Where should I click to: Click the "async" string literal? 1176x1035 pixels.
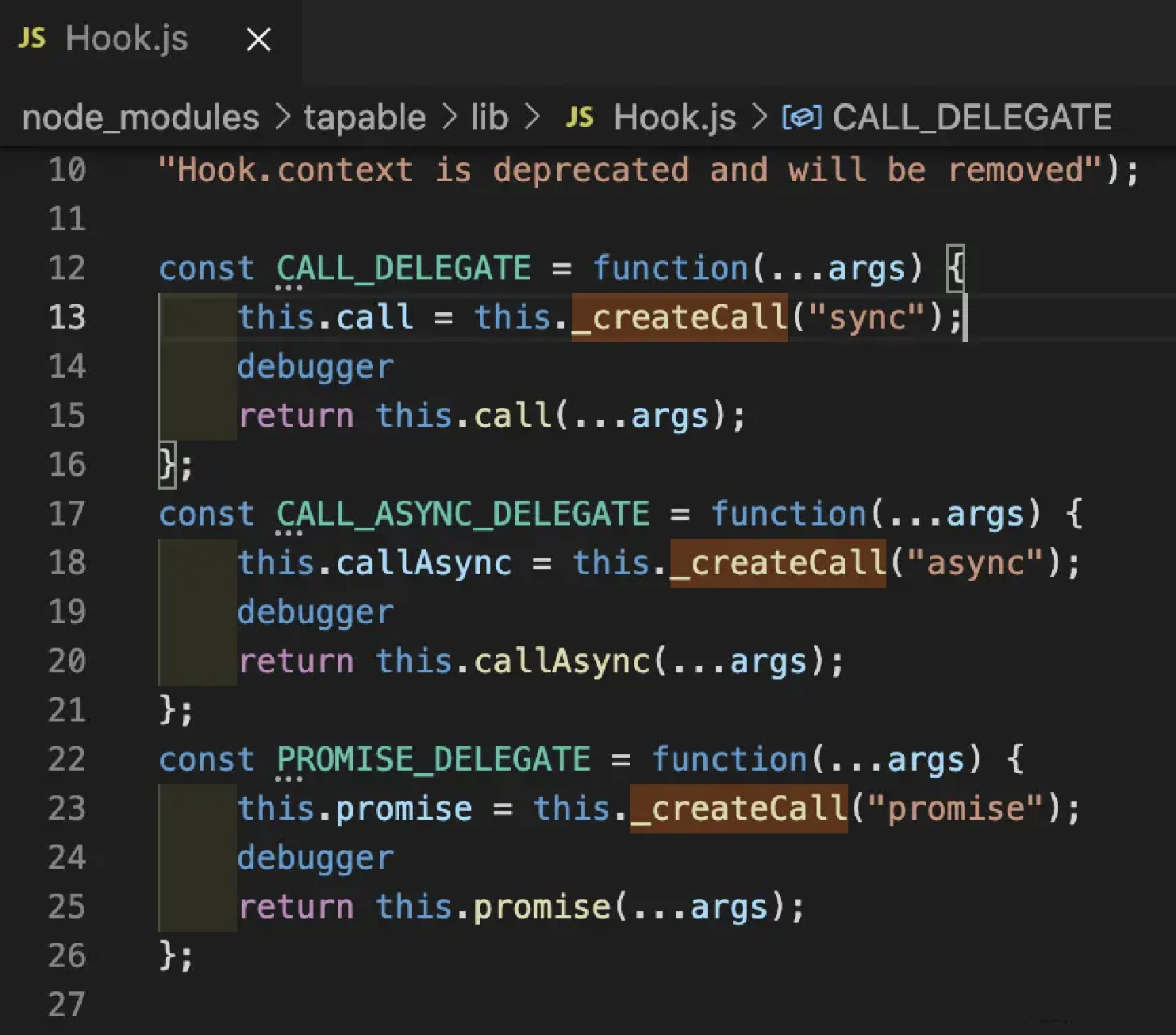point(974,563)
